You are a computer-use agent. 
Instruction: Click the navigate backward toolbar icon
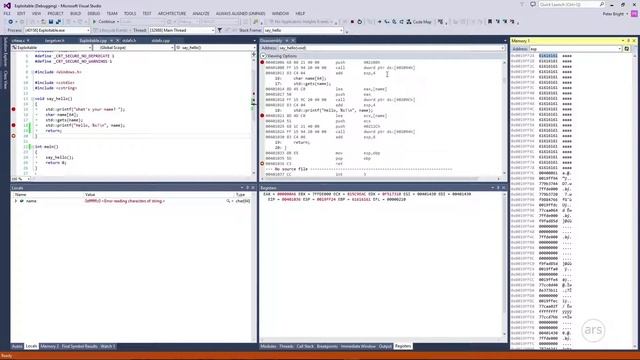[x=10, y=22]
